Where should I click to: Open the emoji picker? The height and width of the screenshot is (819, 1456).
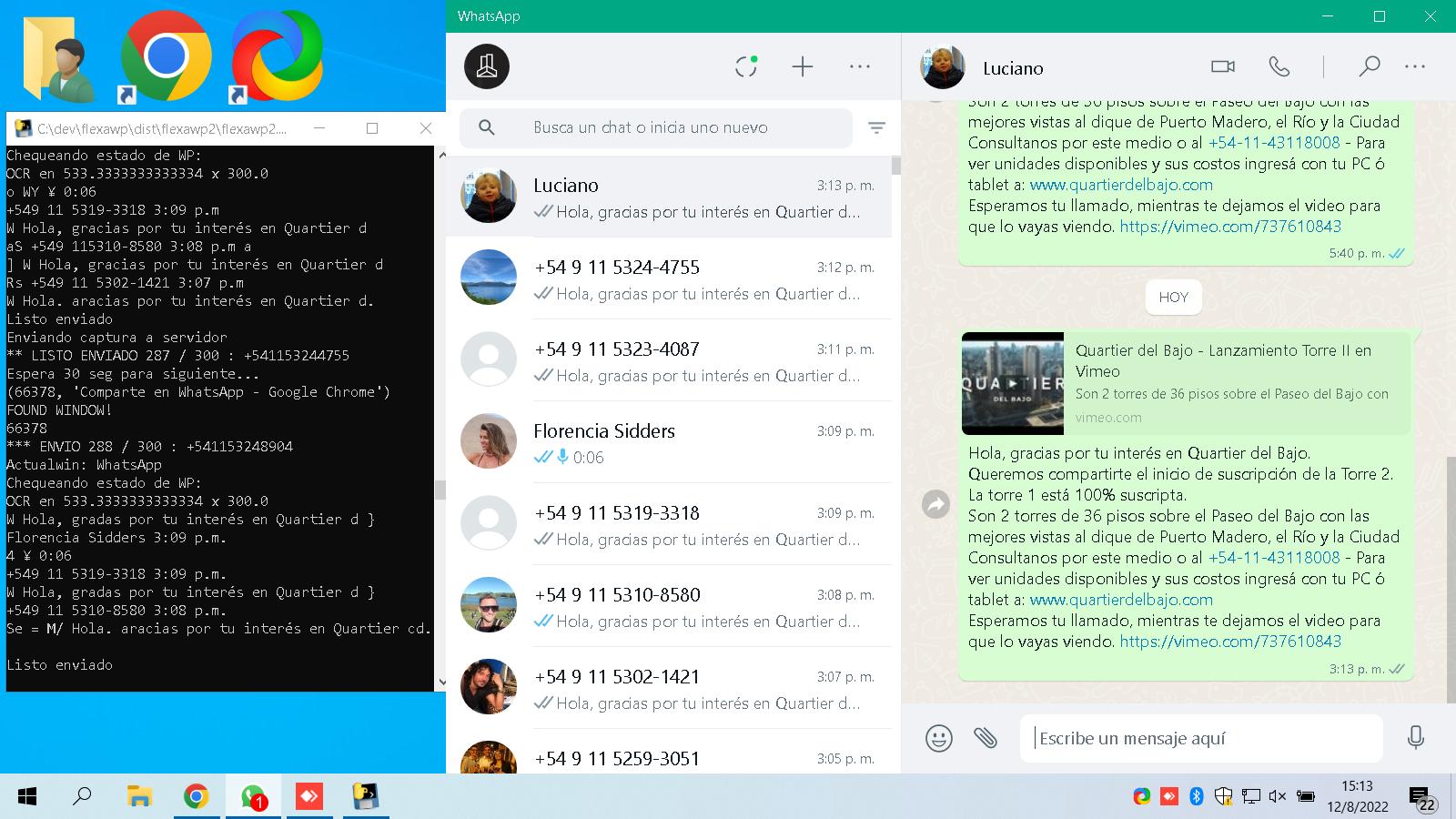939,738
